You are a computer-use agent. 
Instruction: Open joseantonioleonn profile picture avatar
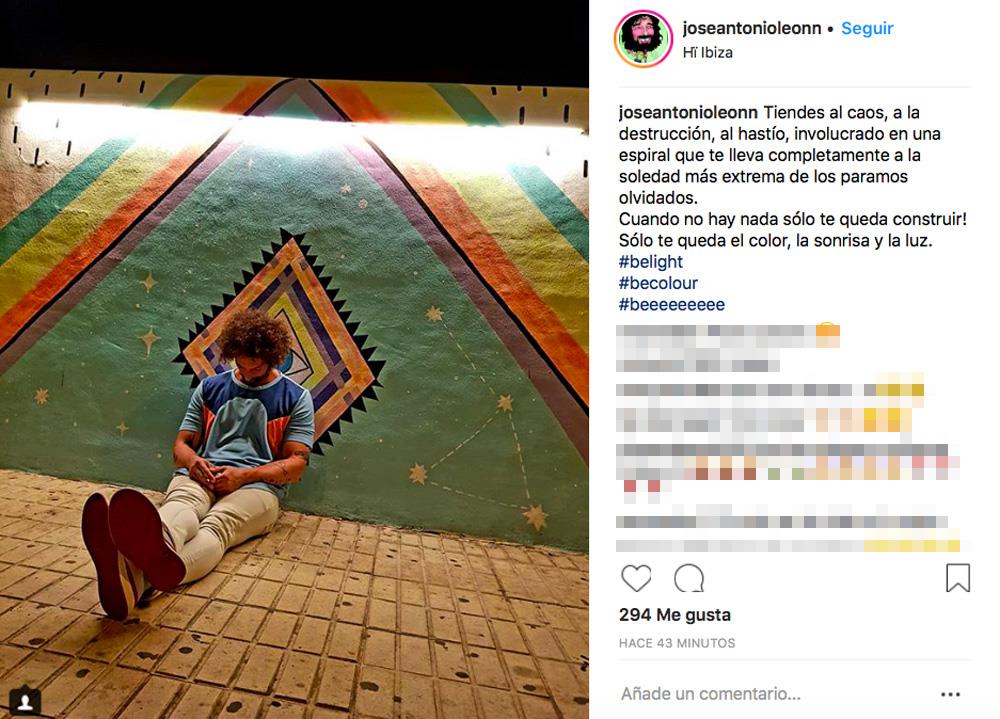643,39
